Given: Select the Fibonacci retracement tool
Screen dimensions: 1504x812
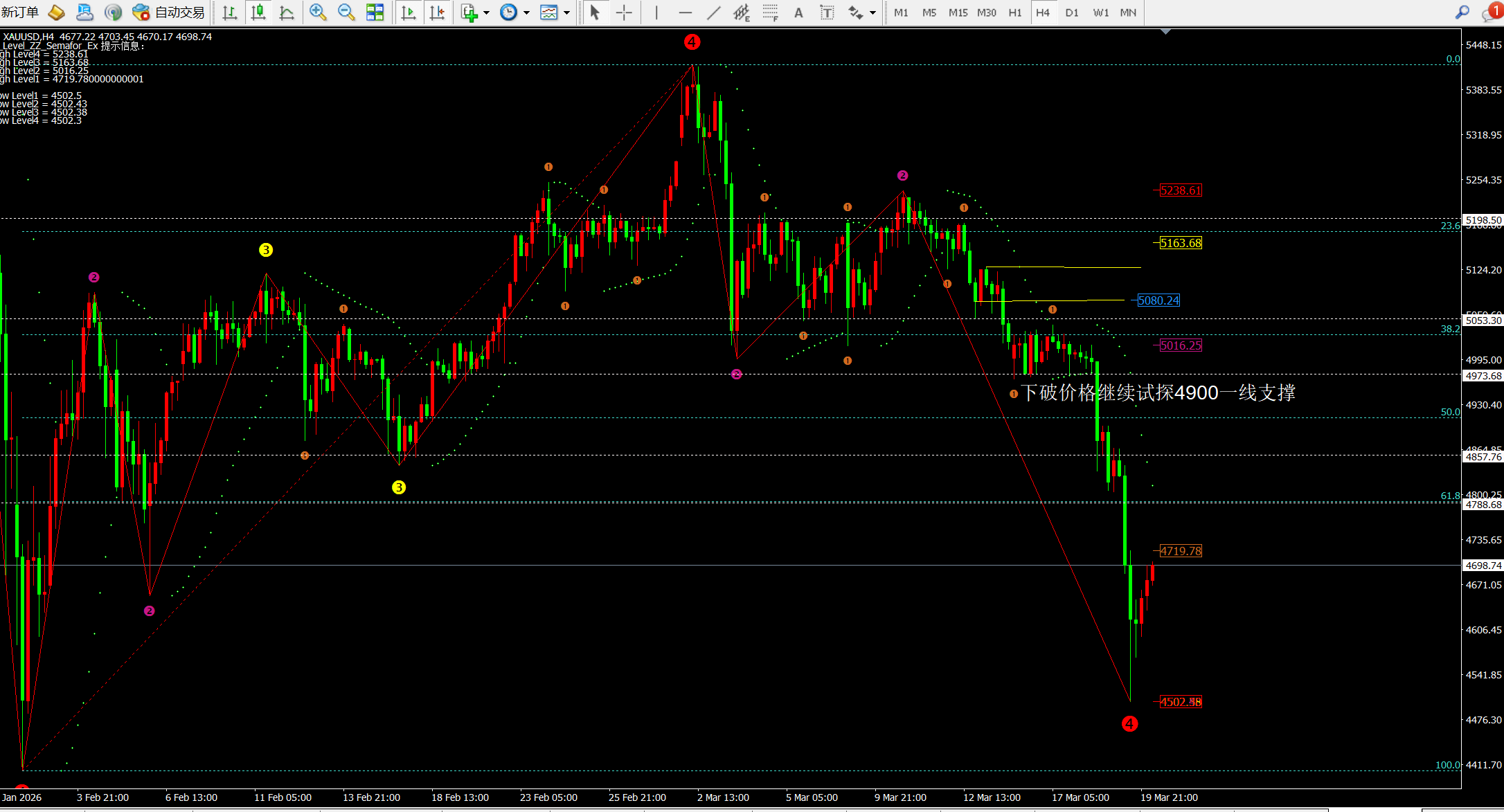Looking at the screenshot, I should (x=770, y=12).
